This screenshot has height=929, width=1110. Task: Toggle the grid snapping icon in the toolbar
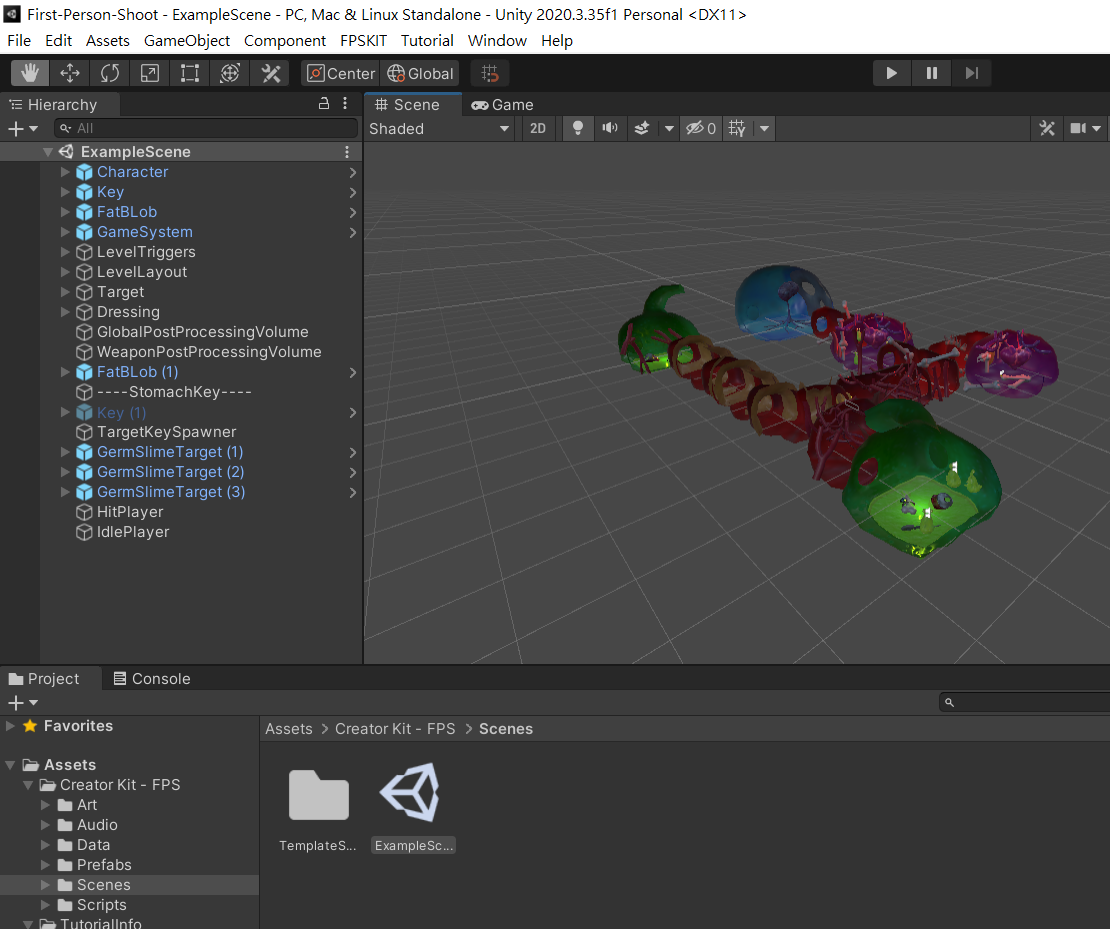[x=490, y=73]
